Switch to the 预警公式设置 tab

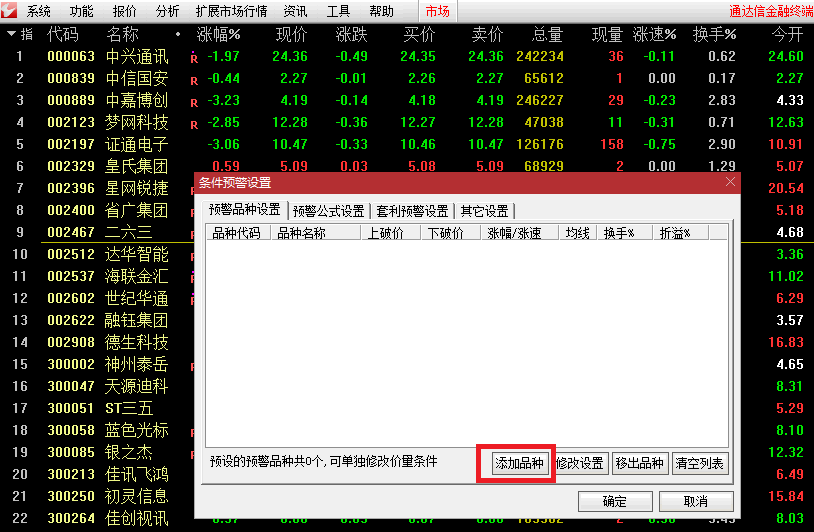pos(329,211)
